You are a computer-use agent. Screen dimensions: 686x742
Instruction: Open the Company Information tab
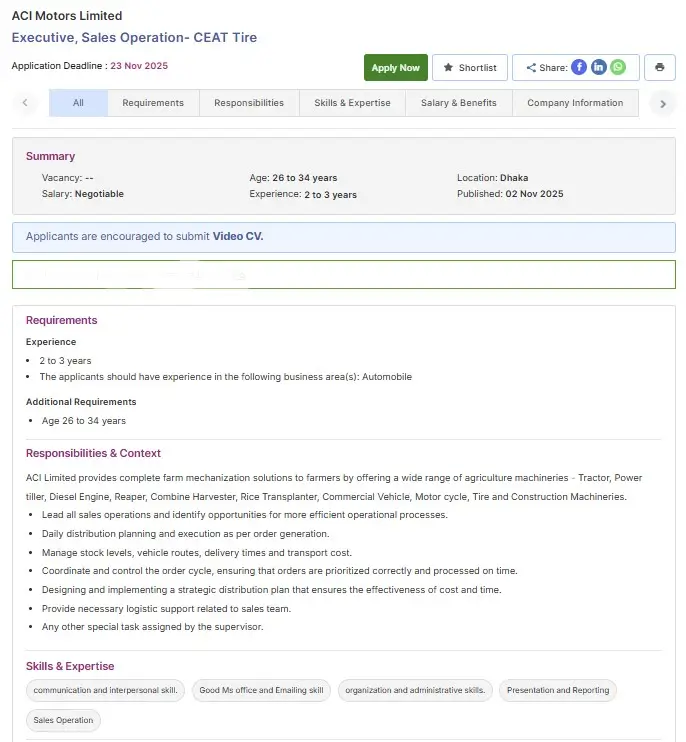pos(575,103)
